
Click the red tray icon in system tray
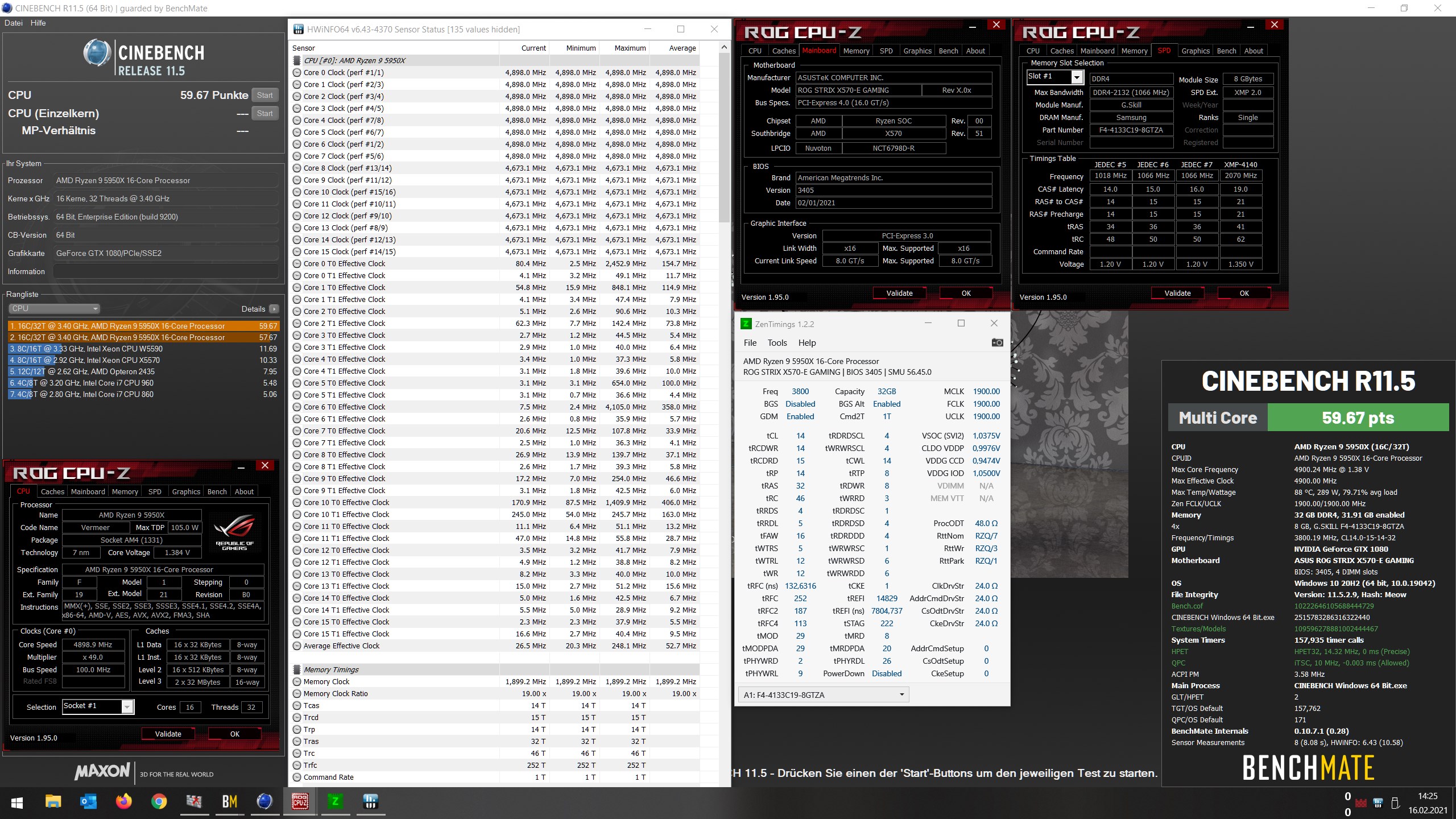(x=1361, y=803)
